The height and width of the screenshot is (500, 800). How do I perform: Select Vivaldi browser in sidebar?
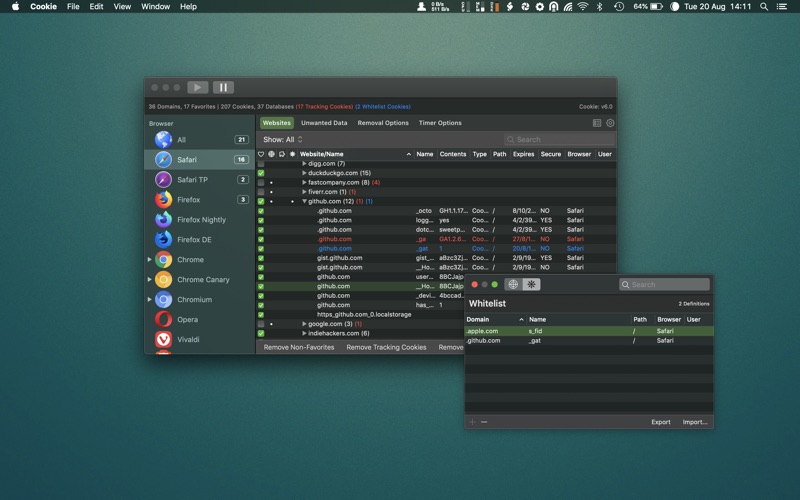click(x=187, y=340)
